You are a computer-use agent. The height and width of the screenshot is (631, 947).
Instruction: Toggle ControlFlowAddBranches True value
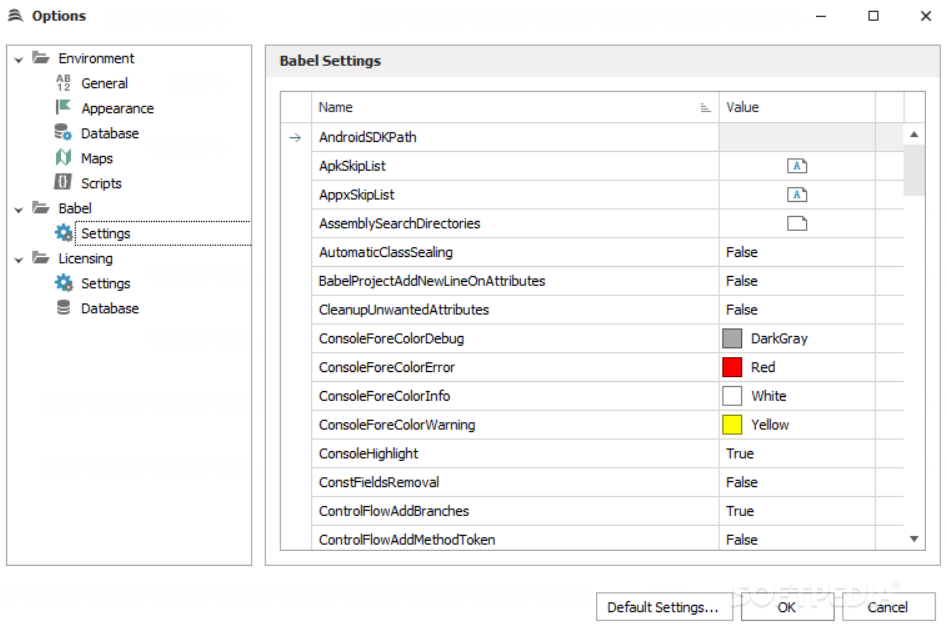point(797,511)
